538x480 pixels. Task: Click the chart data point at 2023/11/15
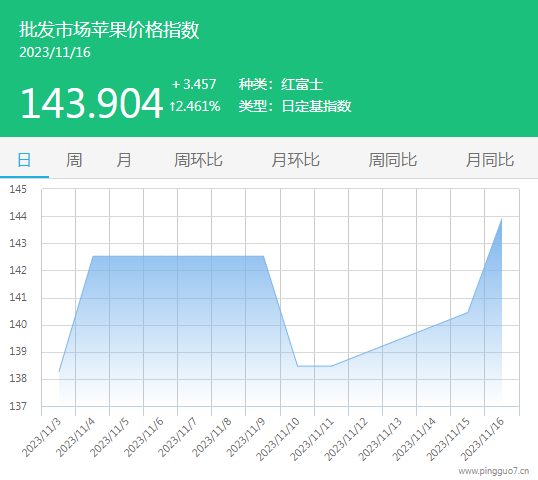click(468, 312)
